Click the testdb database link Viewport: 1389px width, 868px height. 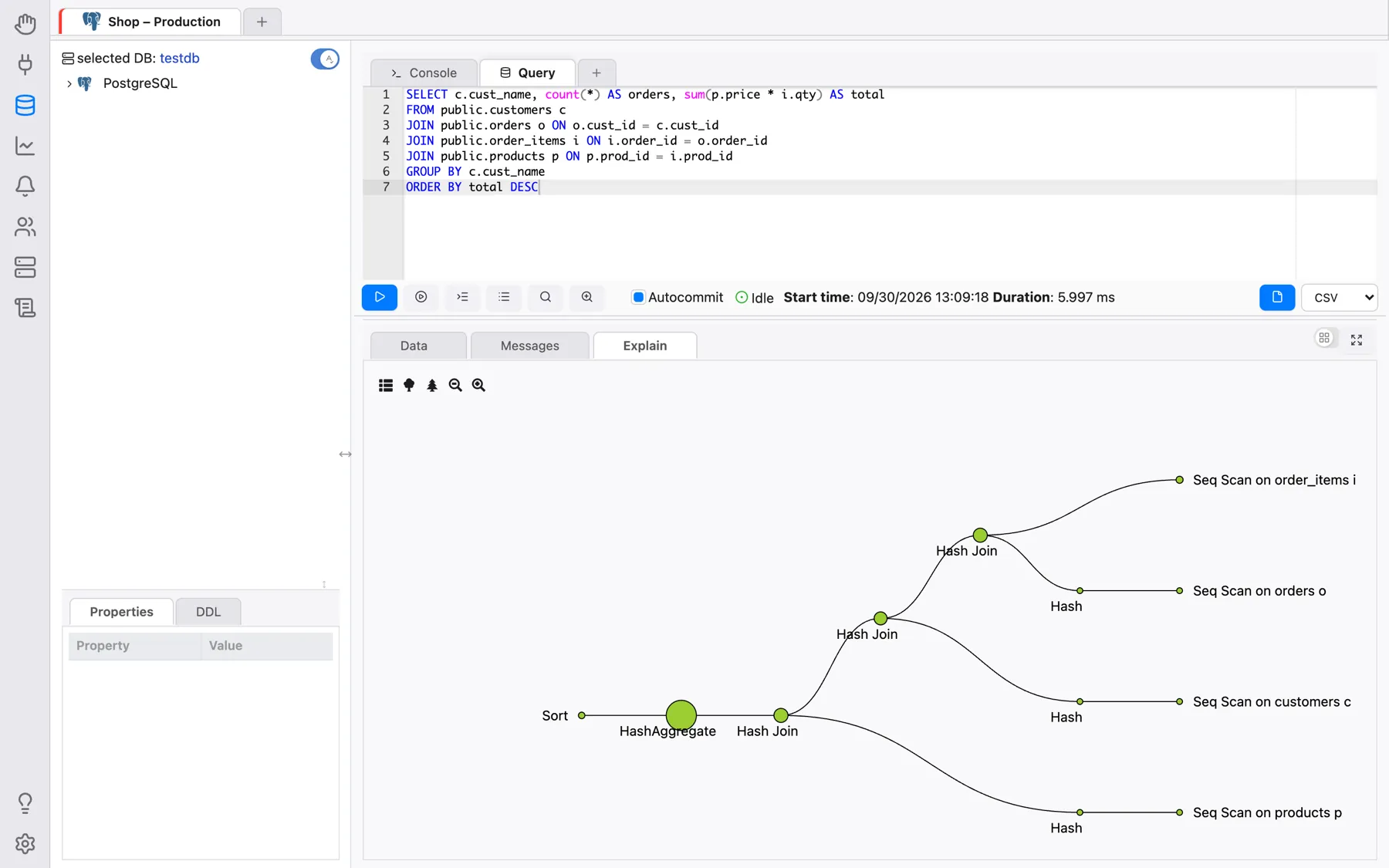pyautogui.click(x=180, y=58)
